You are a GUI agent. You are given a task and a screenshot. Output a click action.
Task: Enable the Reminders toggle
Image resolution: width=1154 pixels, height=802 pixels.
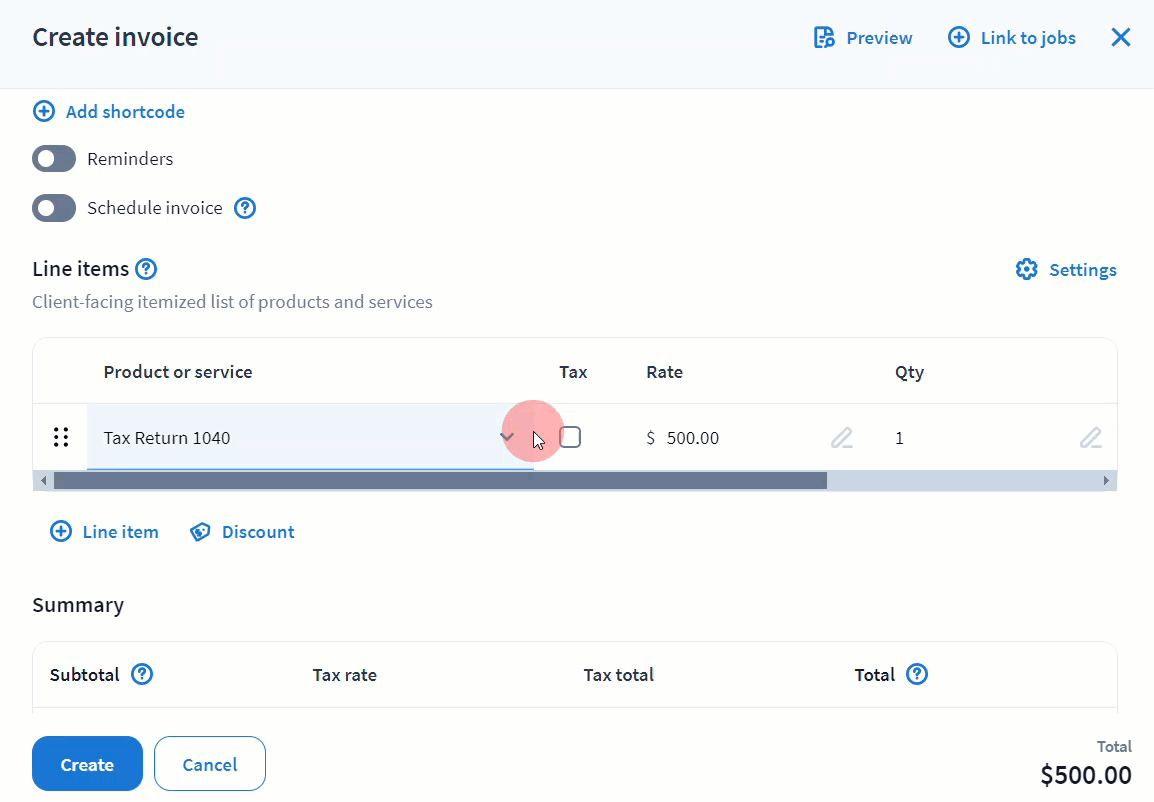[54, 159]
